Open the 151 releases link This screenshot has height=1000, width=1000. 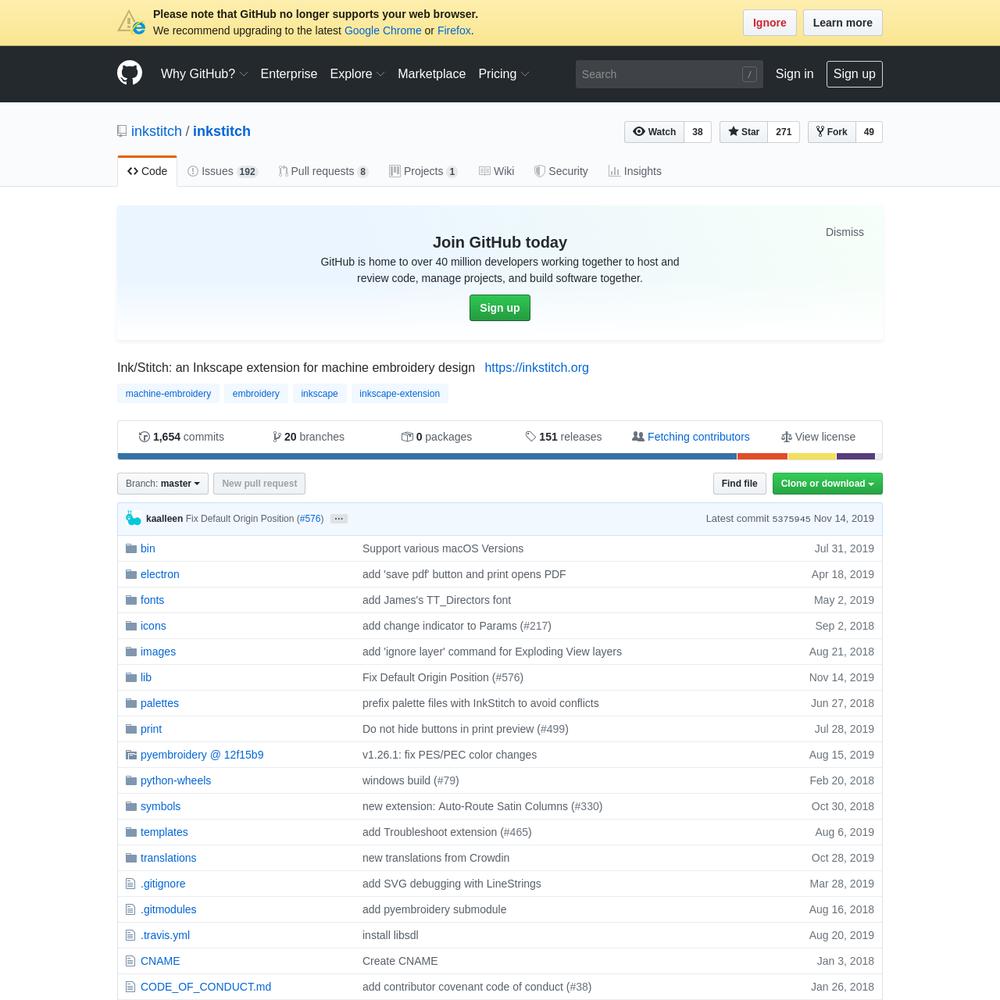564,437
